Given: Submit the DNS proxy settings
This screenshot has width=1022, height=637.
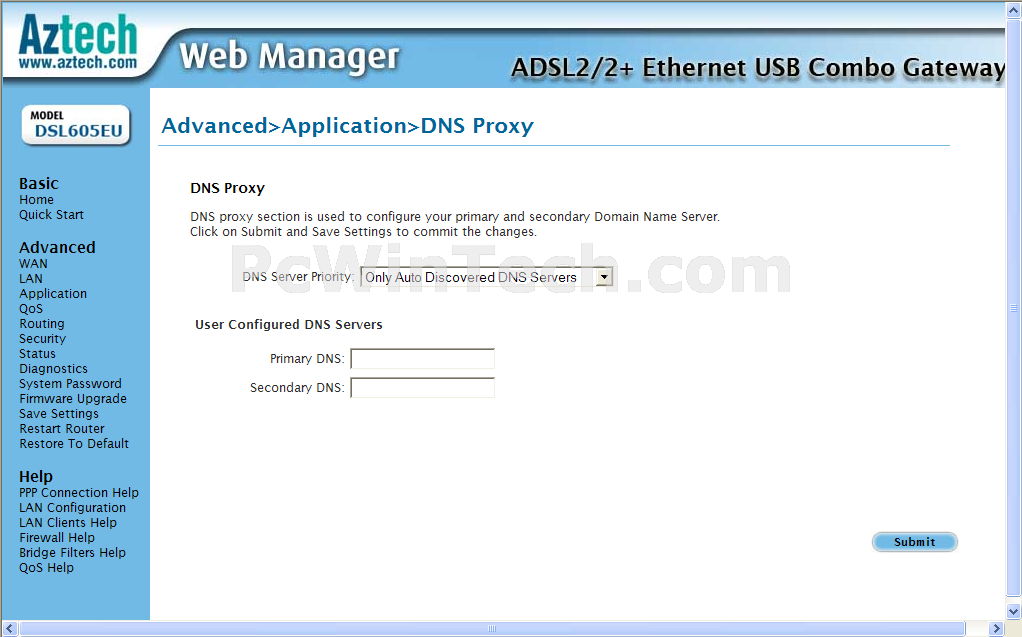Looking at the screenshot, I should pyautogui.click(x=914, y=542).
